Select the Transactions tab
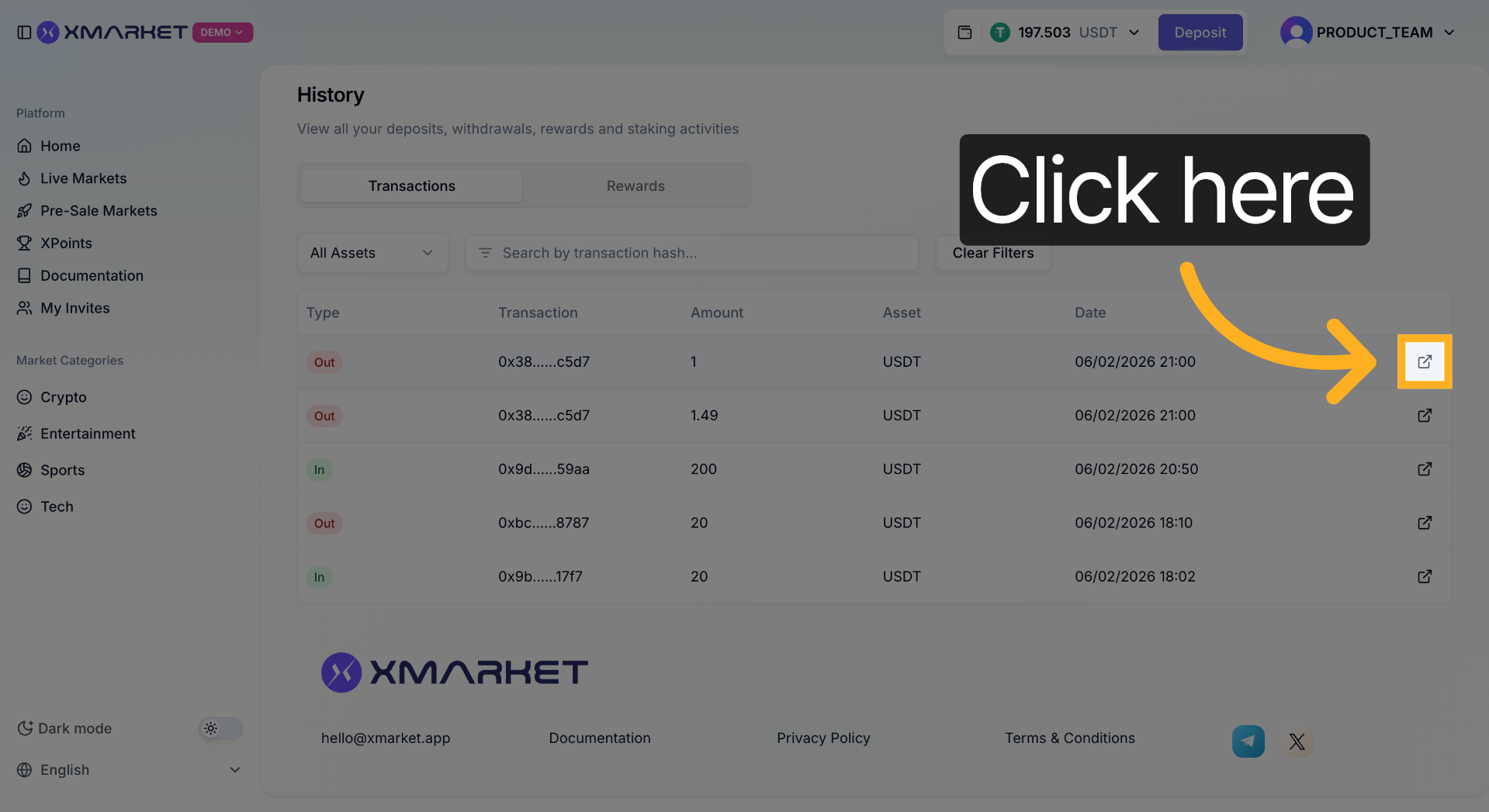Image resolution: width=1489 pixels, height=812 pixels. (411, 186)
